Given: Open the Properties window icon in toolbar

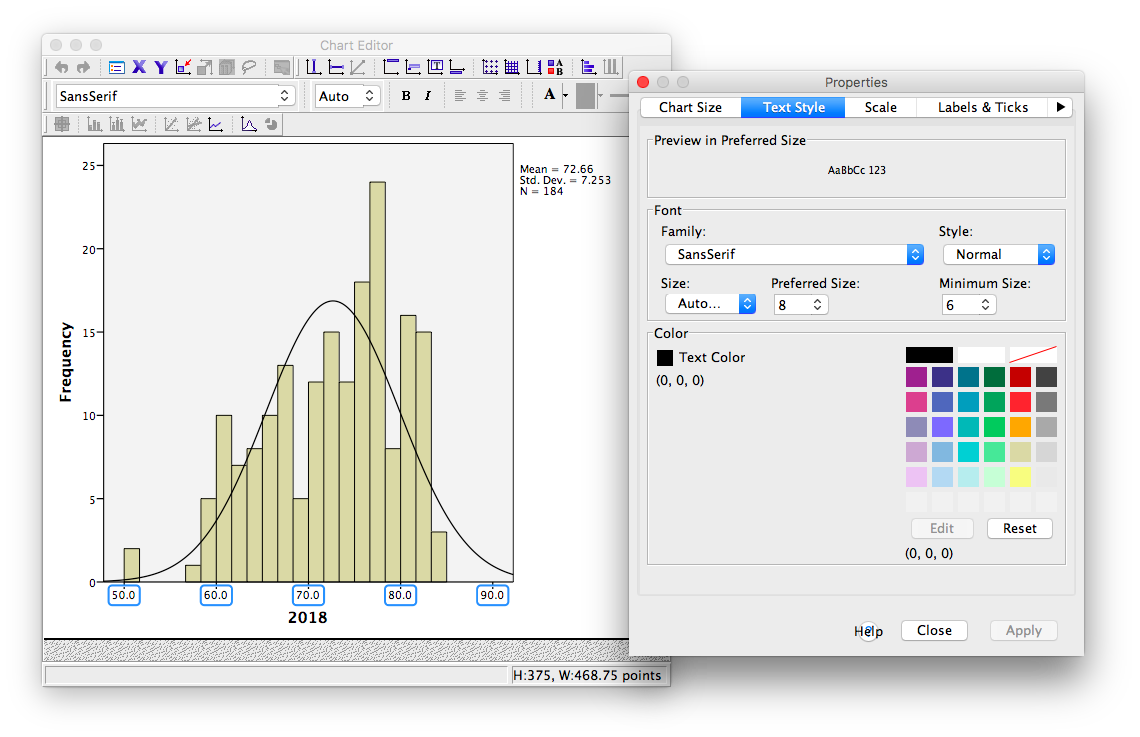Looking at the screenshot, I should tap(116, 68).
